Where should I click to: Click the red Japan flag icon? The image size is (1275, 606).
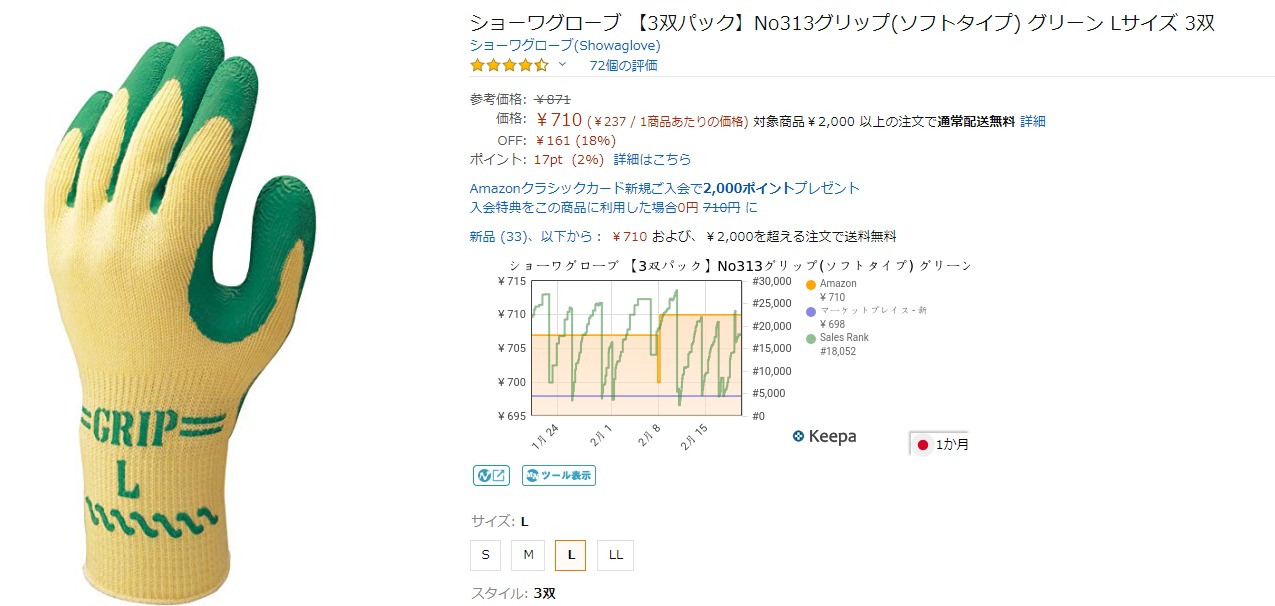pos(923,444)
